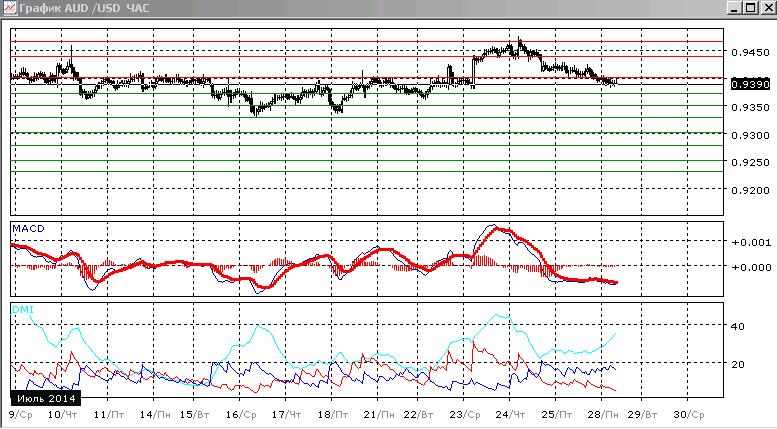Click the date label 21/Пн
This screenshot has width=777, height=429.
coord(379,415)
